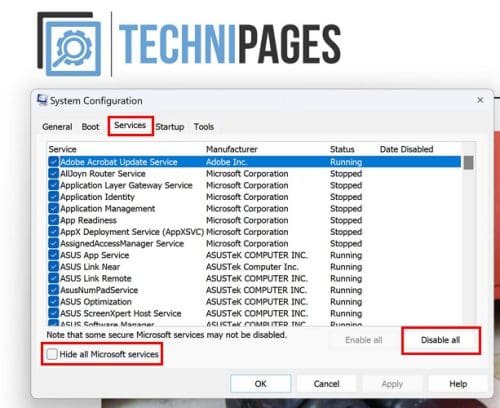
Task: Toggle ASUS App Service checkbox
Action: (x=53, y=255)
